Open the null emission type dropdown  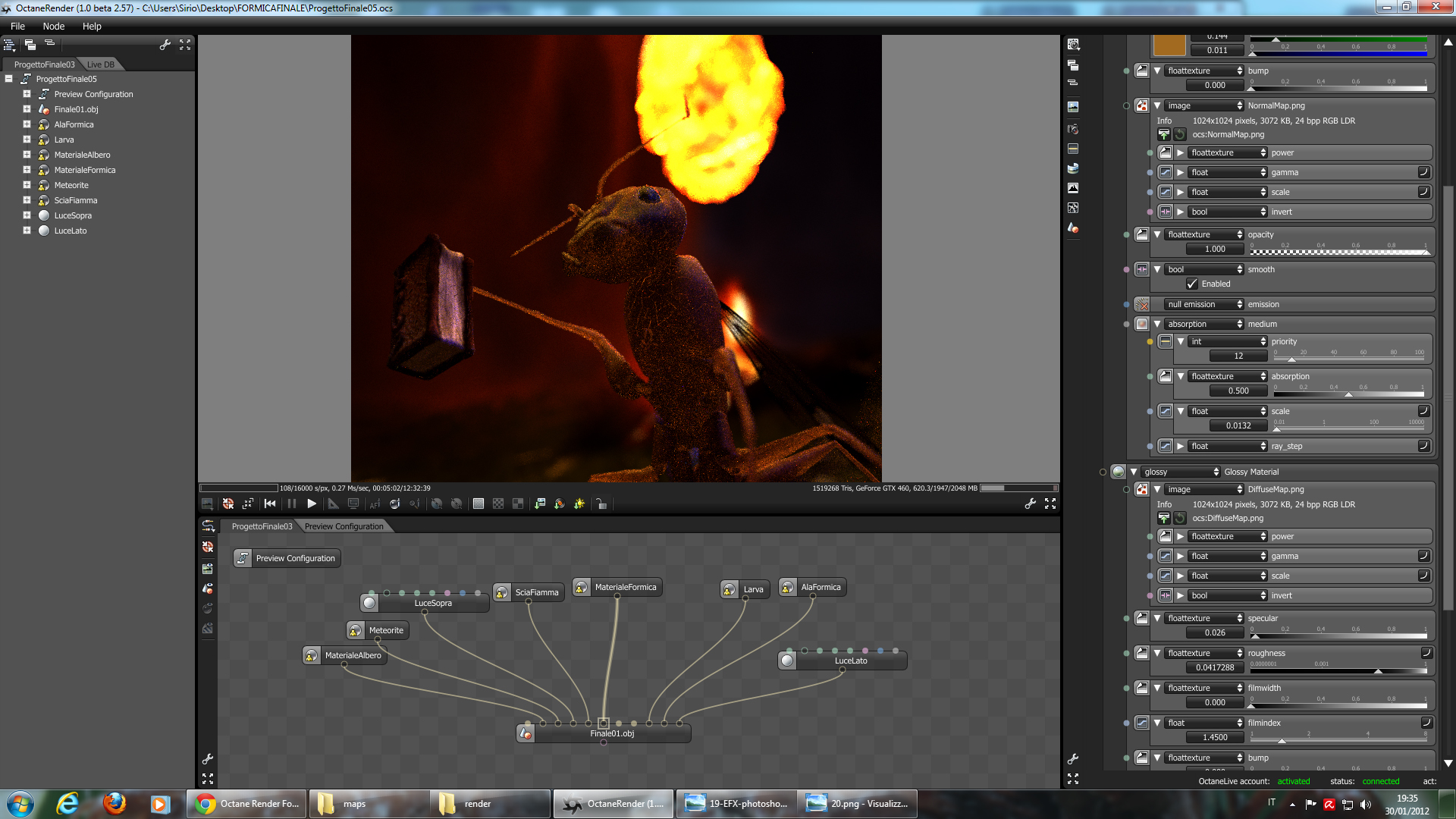pos(1205,304)
